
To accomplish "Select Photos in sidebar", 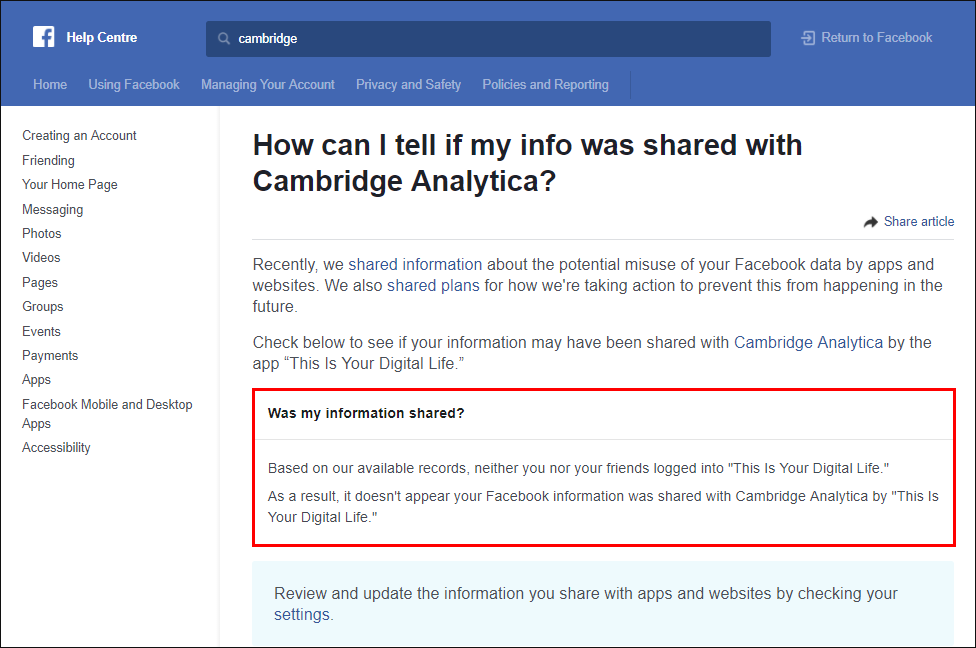I will pyautogui.click(x=42, y=233).
